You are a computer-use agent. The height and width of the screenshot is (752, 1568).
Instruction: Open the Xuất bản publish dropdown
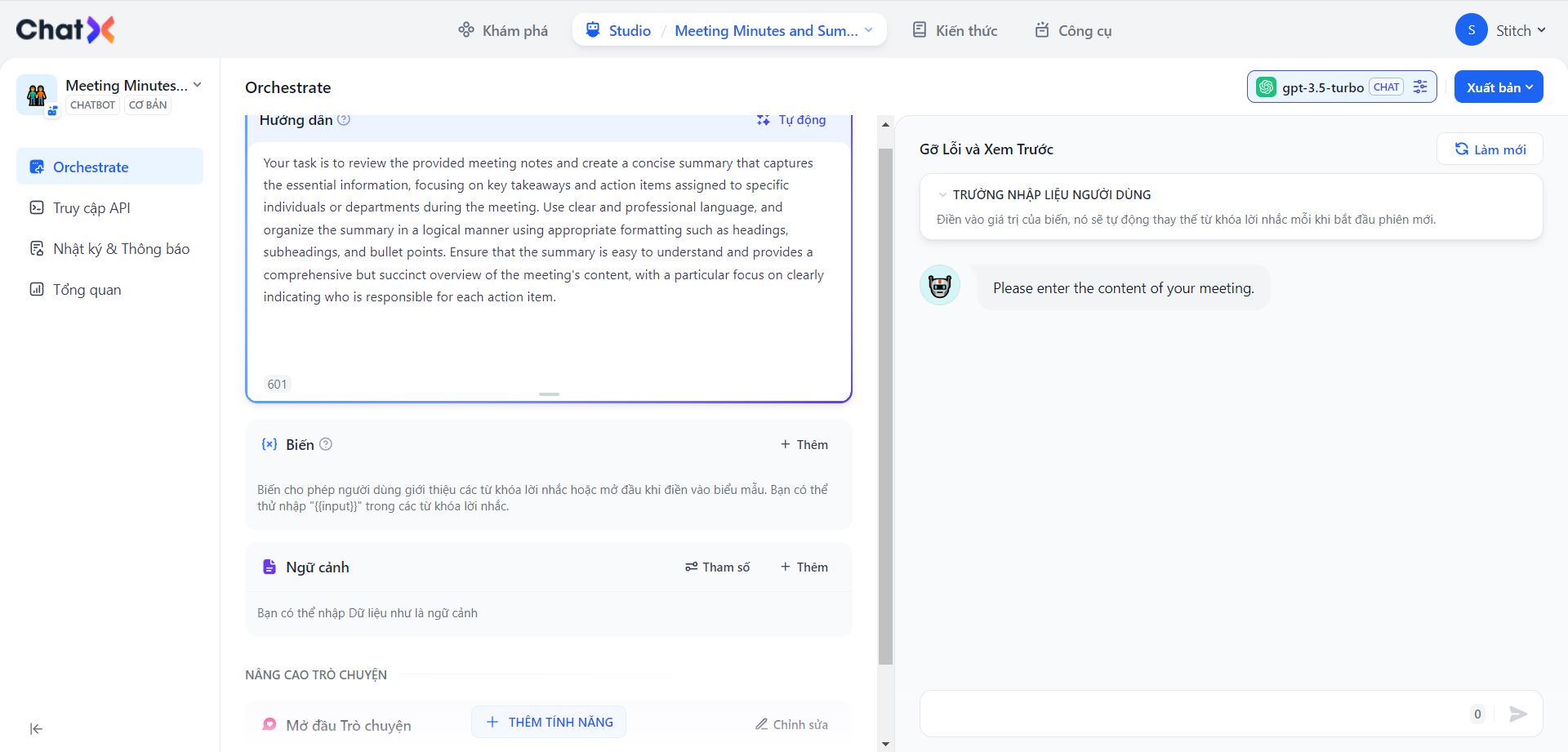[1499, 87]
